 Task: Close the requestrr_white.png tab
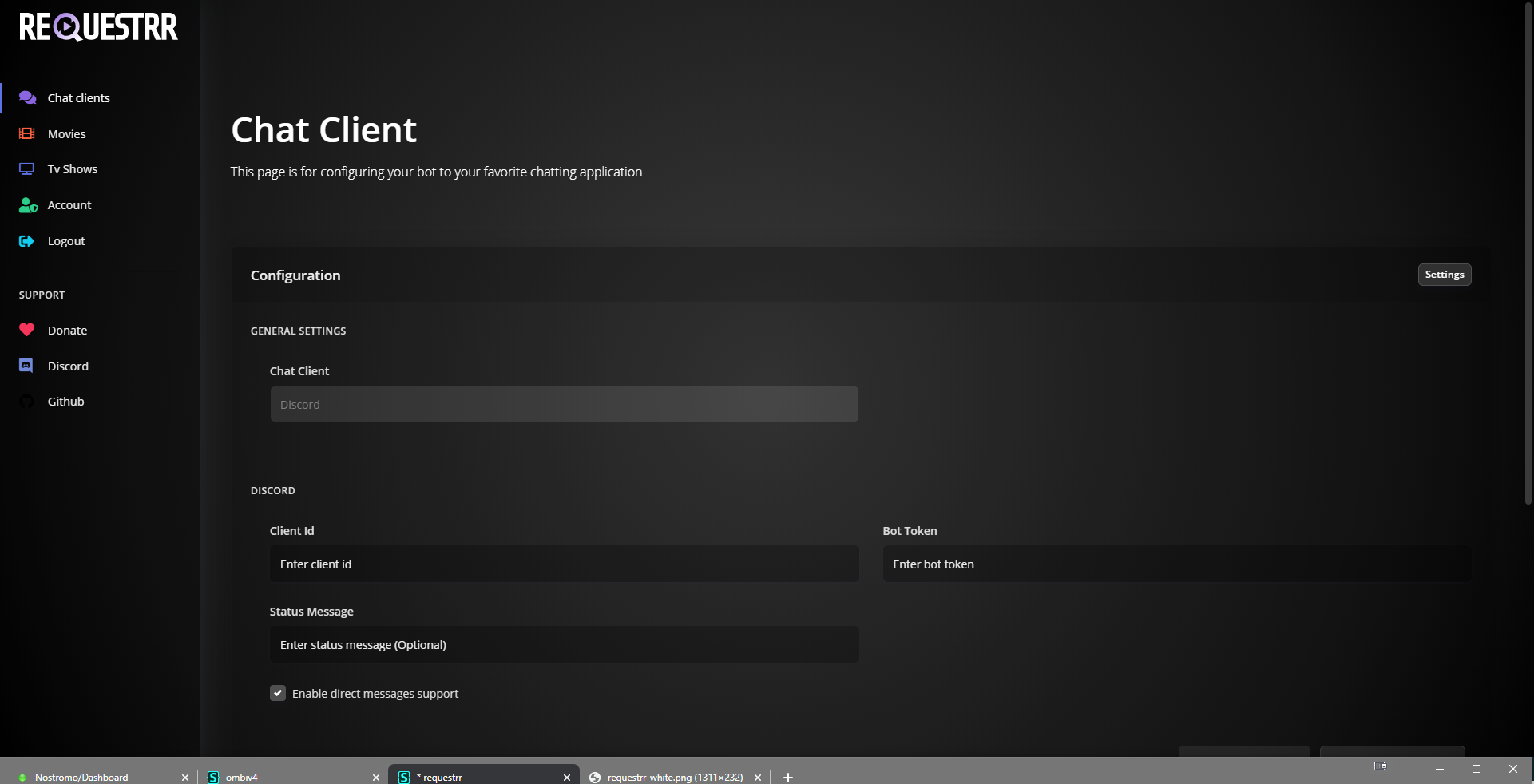[x=758, y=777]
